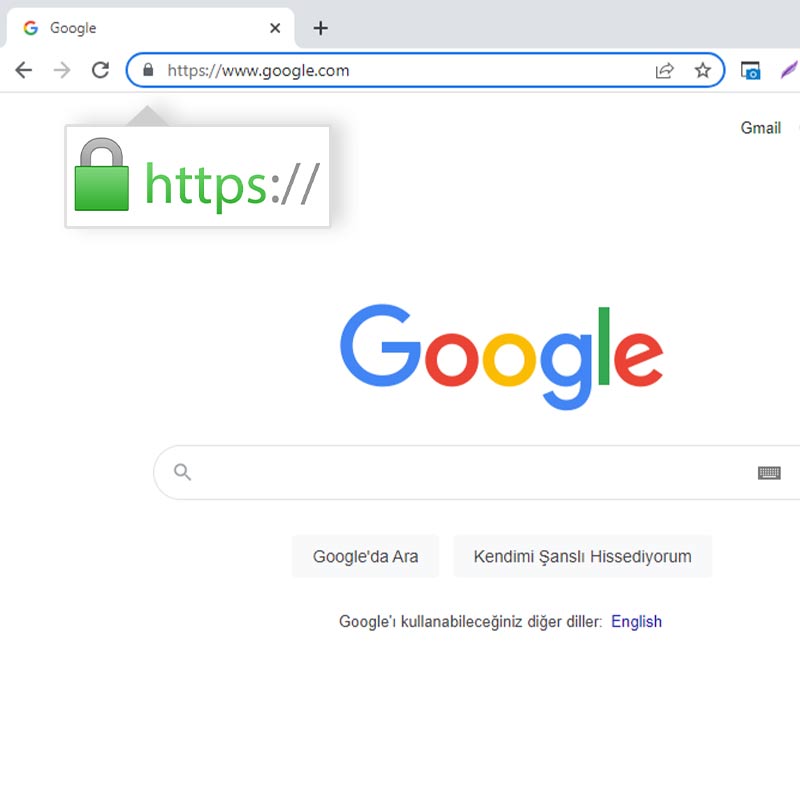Open the screenshot extension icon
This screenshot has width=800, height=800.
(751, 70)
